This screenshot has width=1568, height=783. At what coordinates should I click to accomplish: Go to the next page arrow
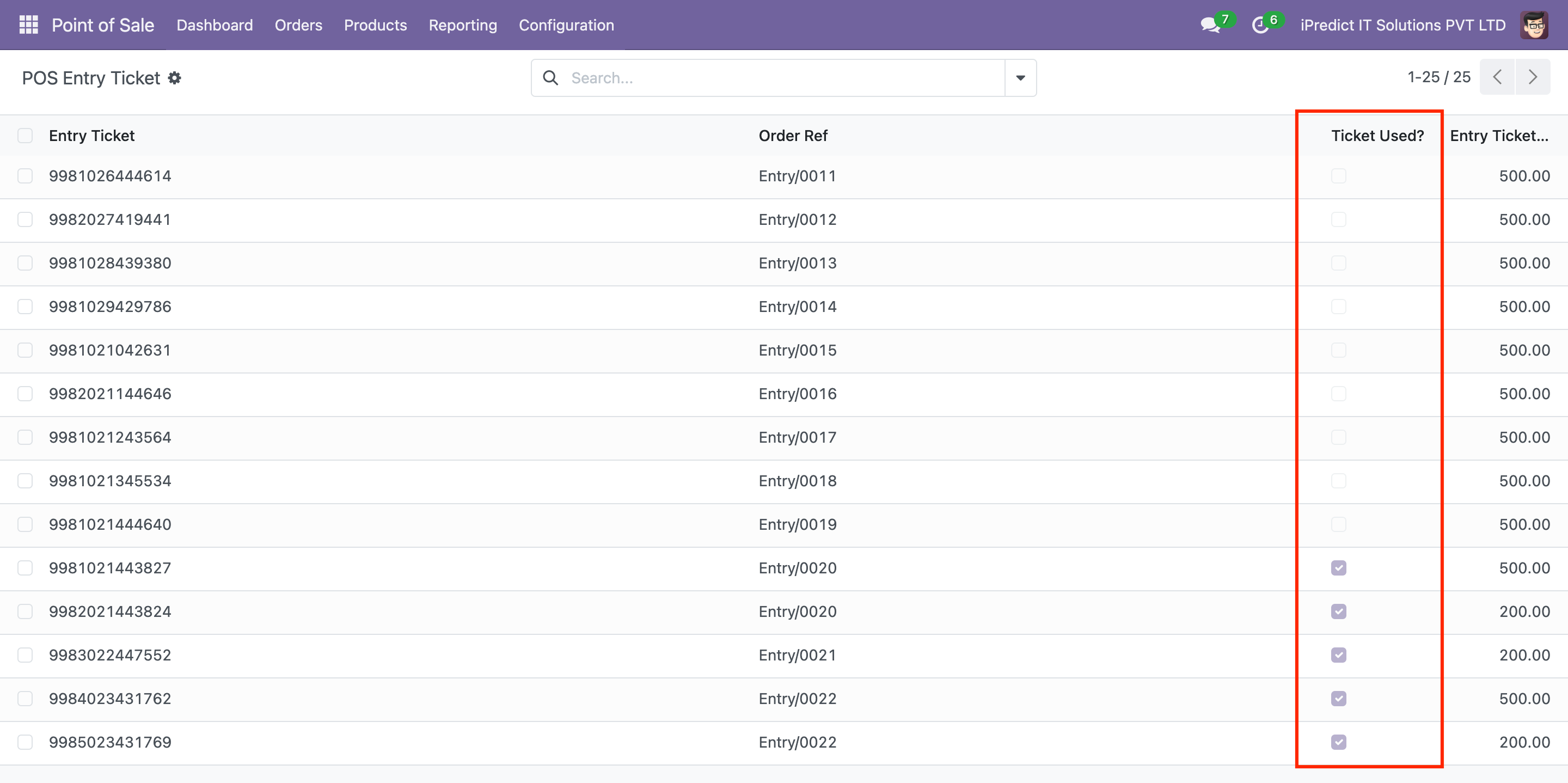pos(1533,77)
